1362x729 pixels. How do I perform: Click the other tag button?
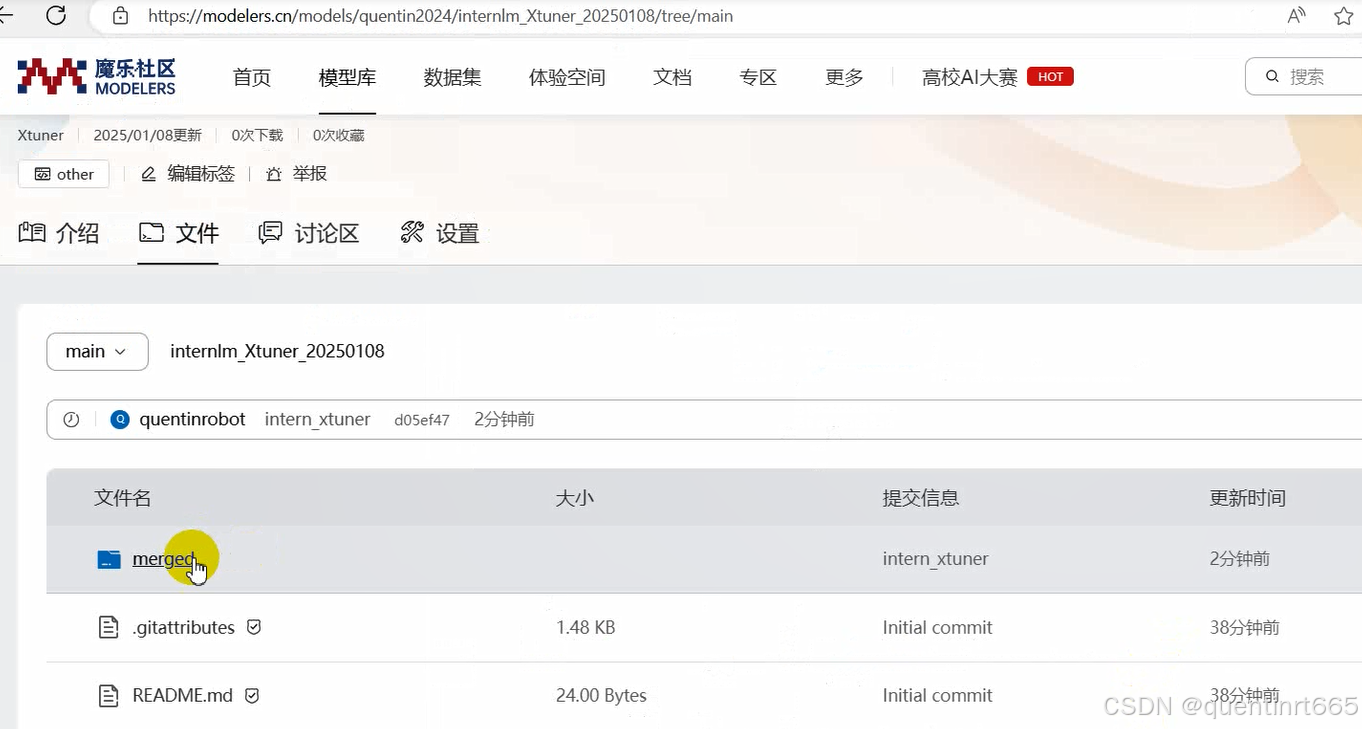63,174
